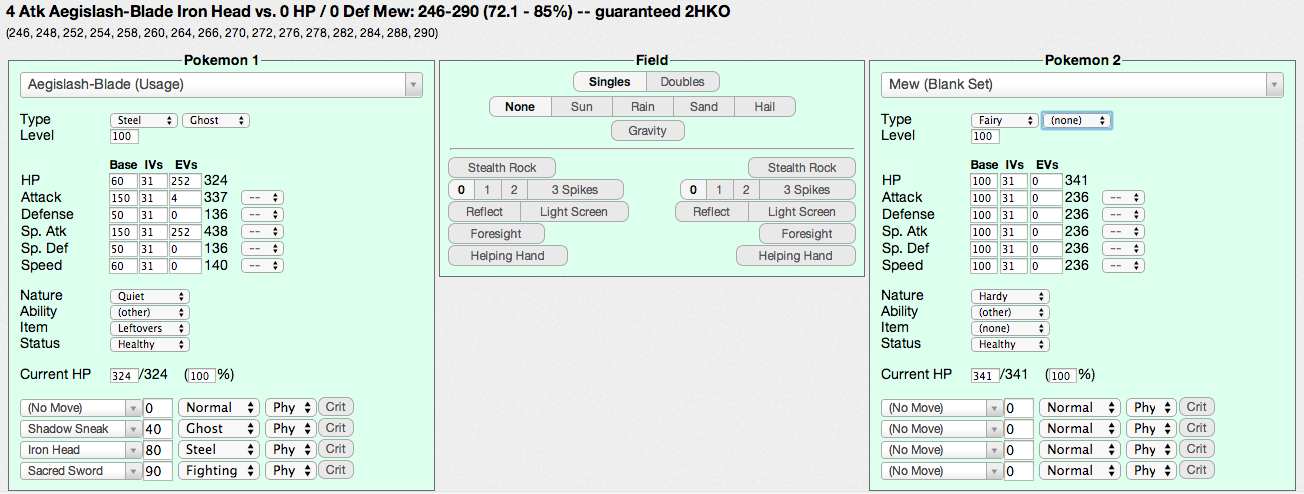Open Pokemon 2 item (none) dropdown
This screenshot has height=494, width=1304.
1010,328
